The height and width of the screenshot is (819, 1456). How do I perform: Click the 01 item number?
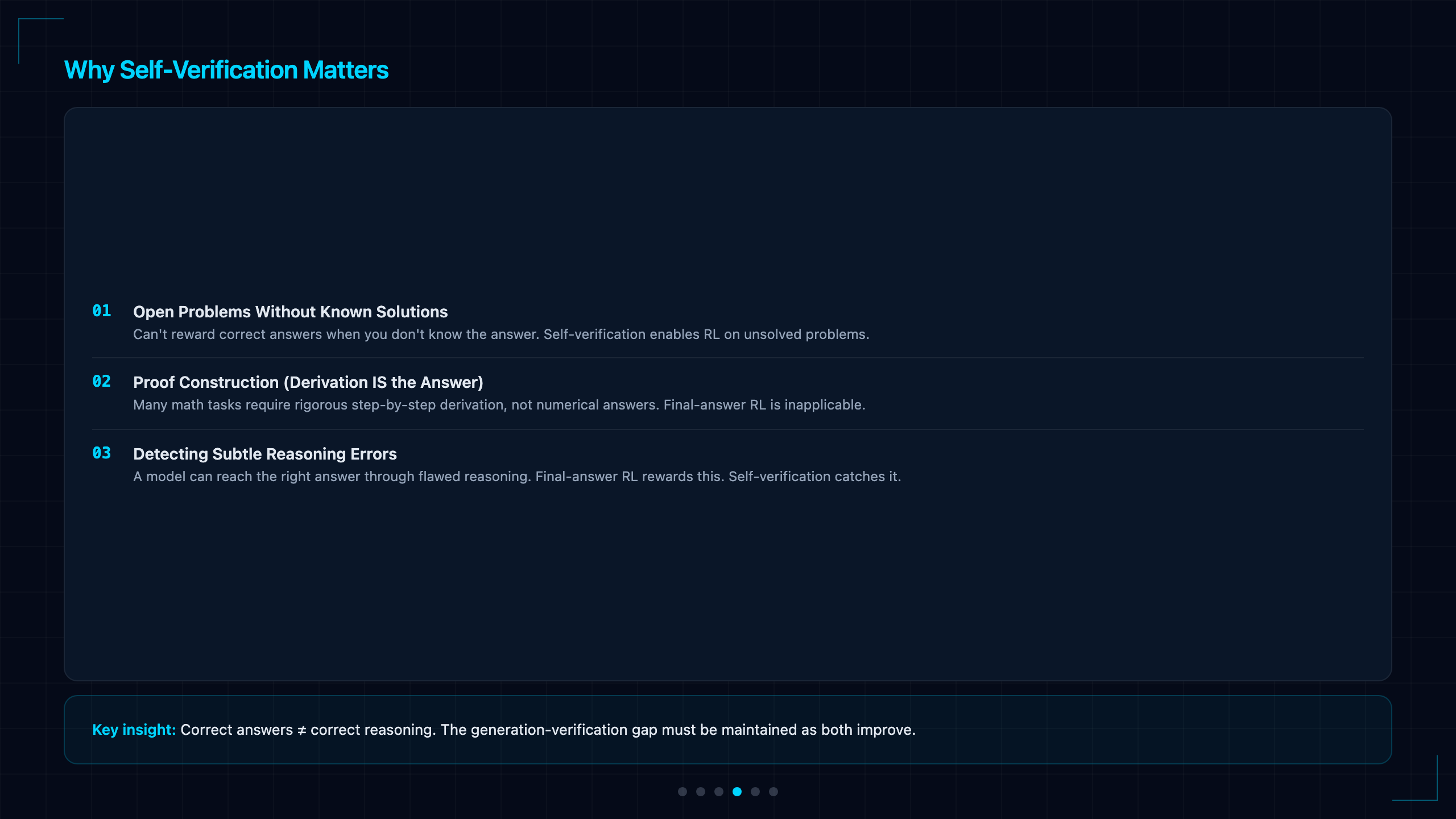click(102, 311)
